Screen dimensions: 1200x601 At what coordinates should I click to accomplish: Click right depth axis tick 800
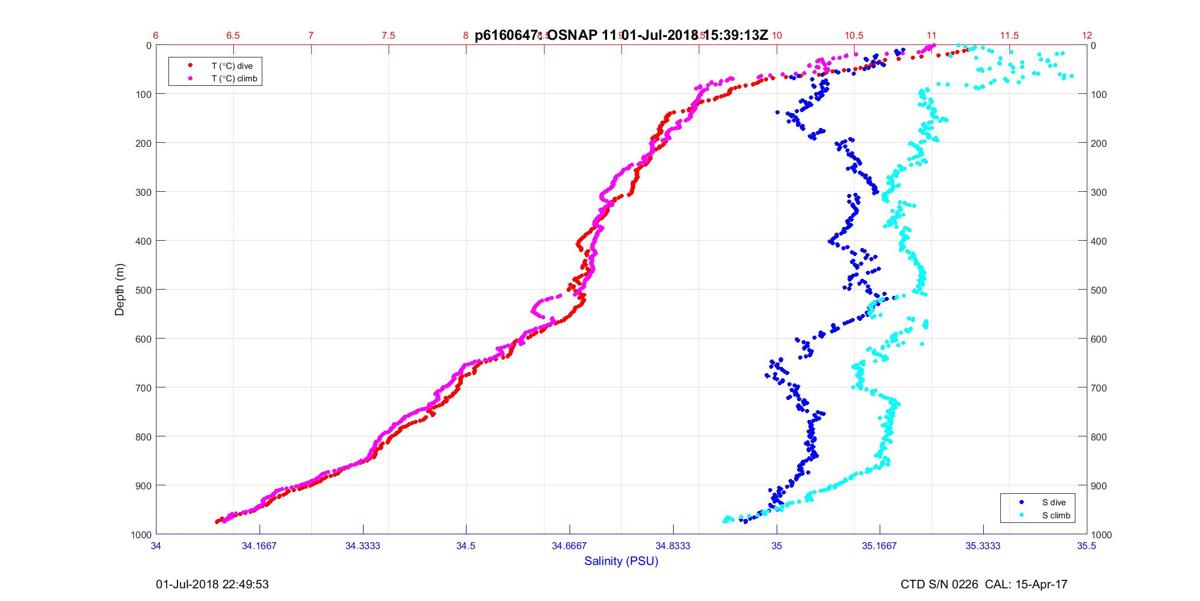[1101, 437]
